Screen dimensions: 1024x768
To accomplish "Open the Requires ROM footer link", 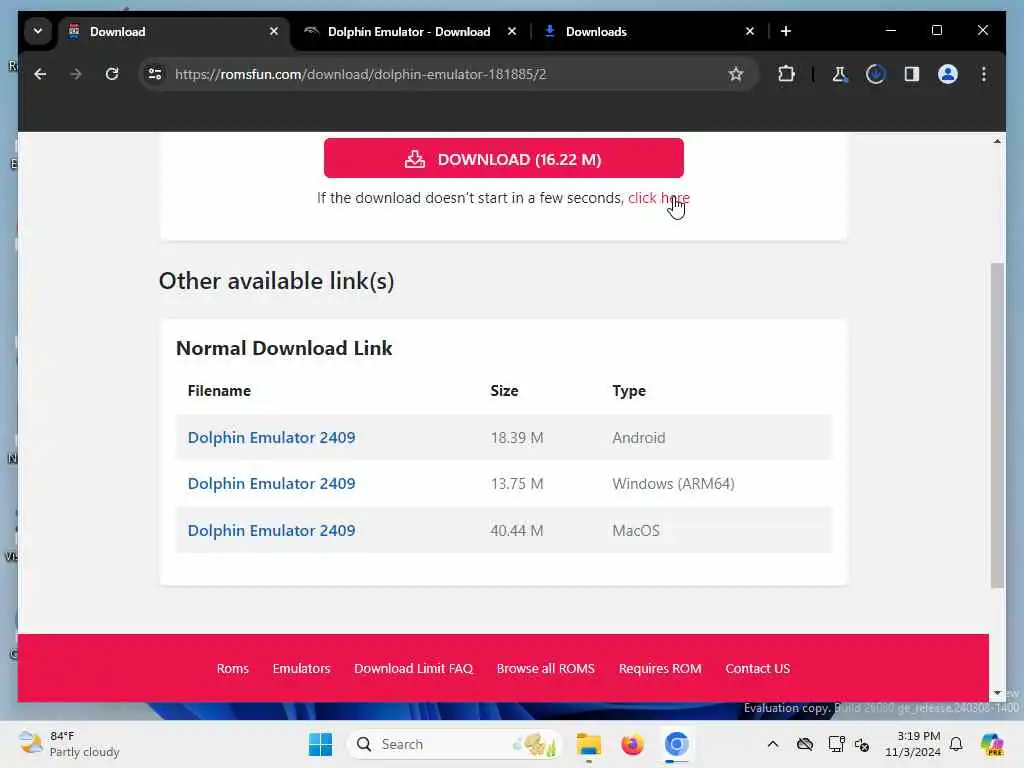I will [x=660, y=669].
